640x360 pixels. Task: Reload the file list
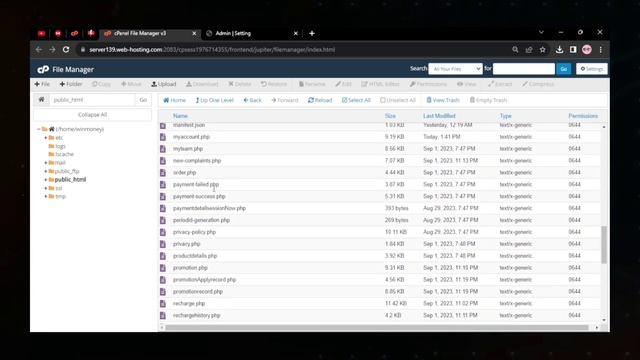click(x=320, y=100)
